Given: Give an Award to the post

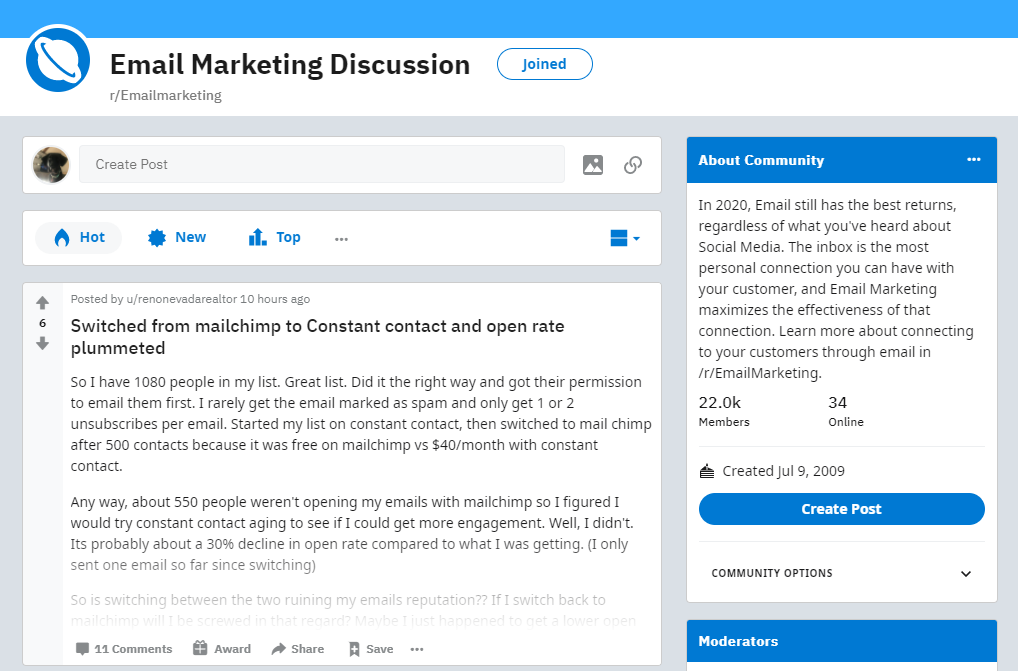Looking at the screenshot, I should pyautogui.click(x=221, y=649).
